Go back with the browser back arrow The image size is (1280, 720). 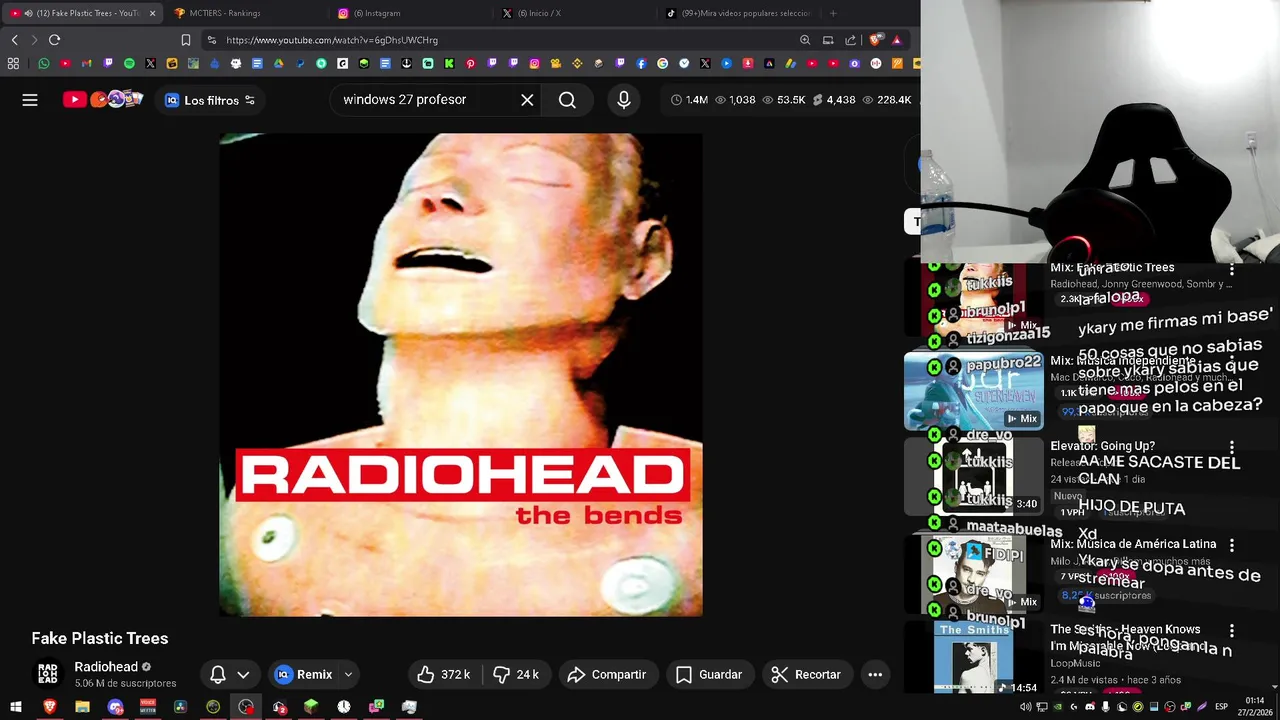(14, 40)
